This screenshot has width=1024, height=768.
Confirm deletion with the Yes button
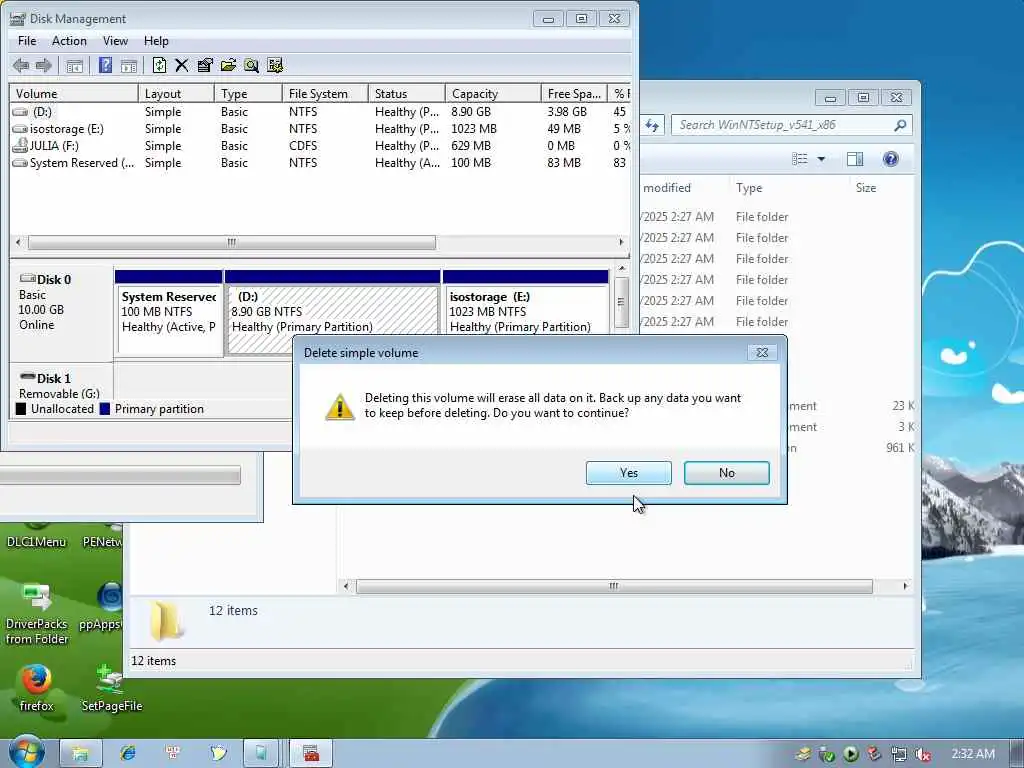point(628,473)
